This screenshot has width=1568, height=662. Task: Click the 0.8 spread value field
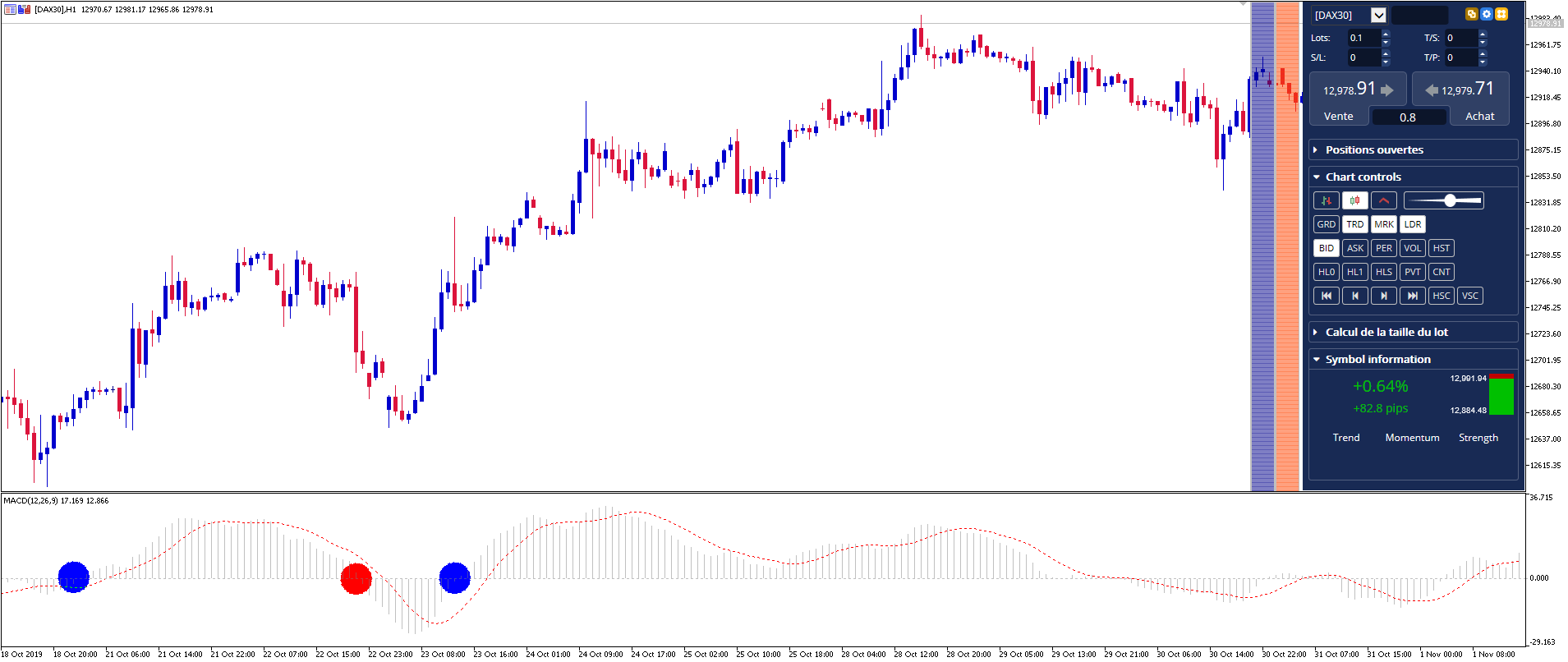coord(1408,117)
